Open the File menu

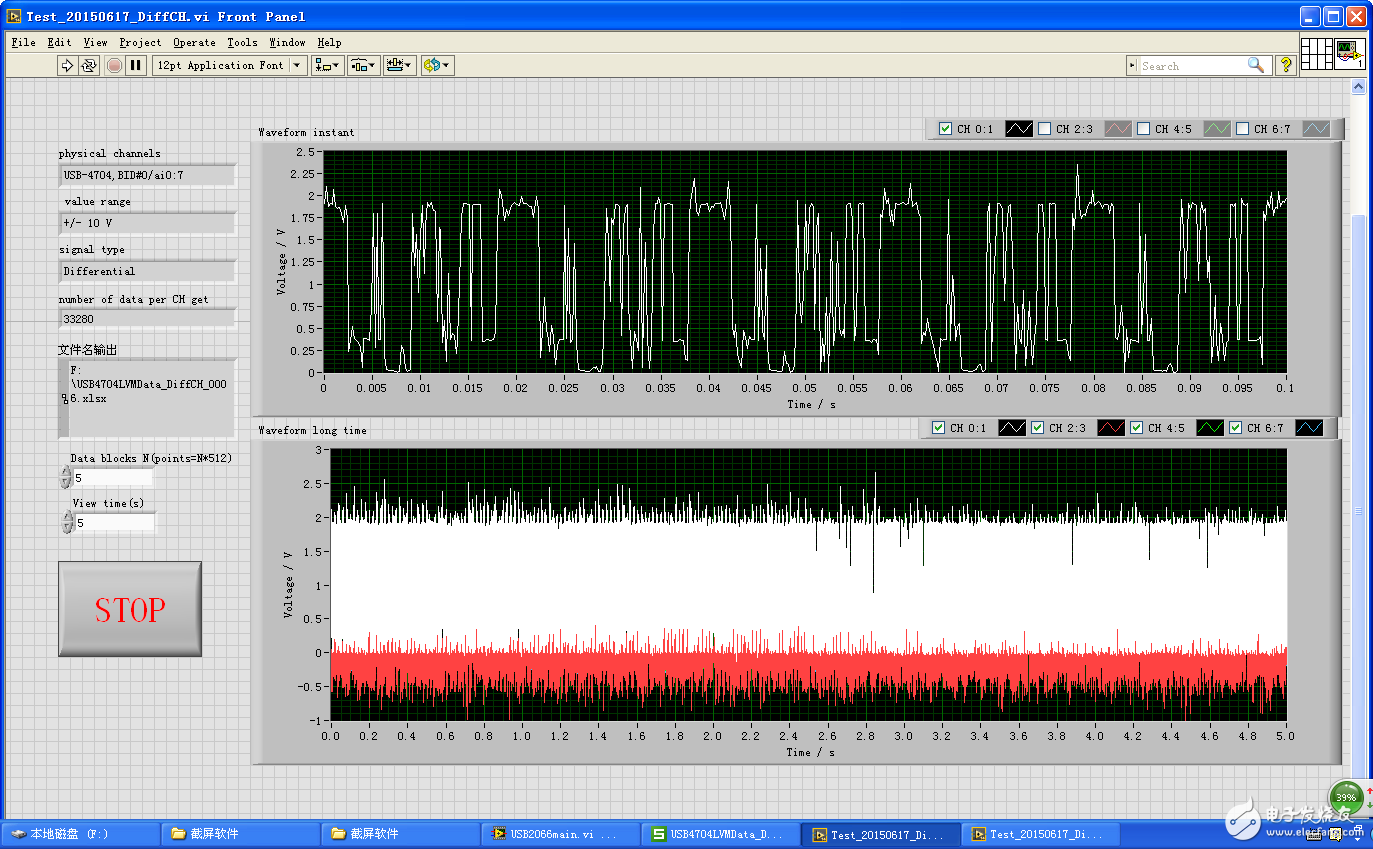(23, 42)
